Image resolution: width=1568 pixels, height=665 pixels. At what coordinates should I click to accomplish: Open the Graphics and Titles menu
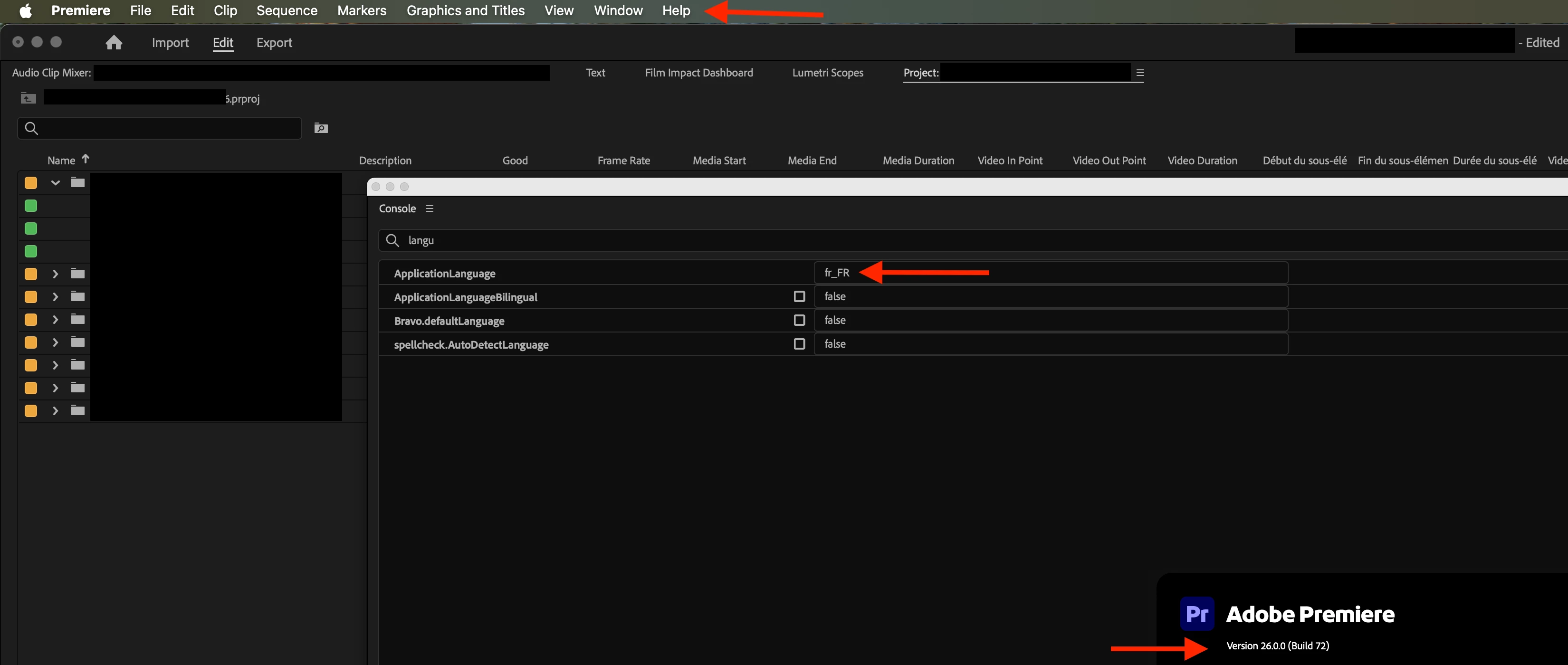click(x=466, y=10)
